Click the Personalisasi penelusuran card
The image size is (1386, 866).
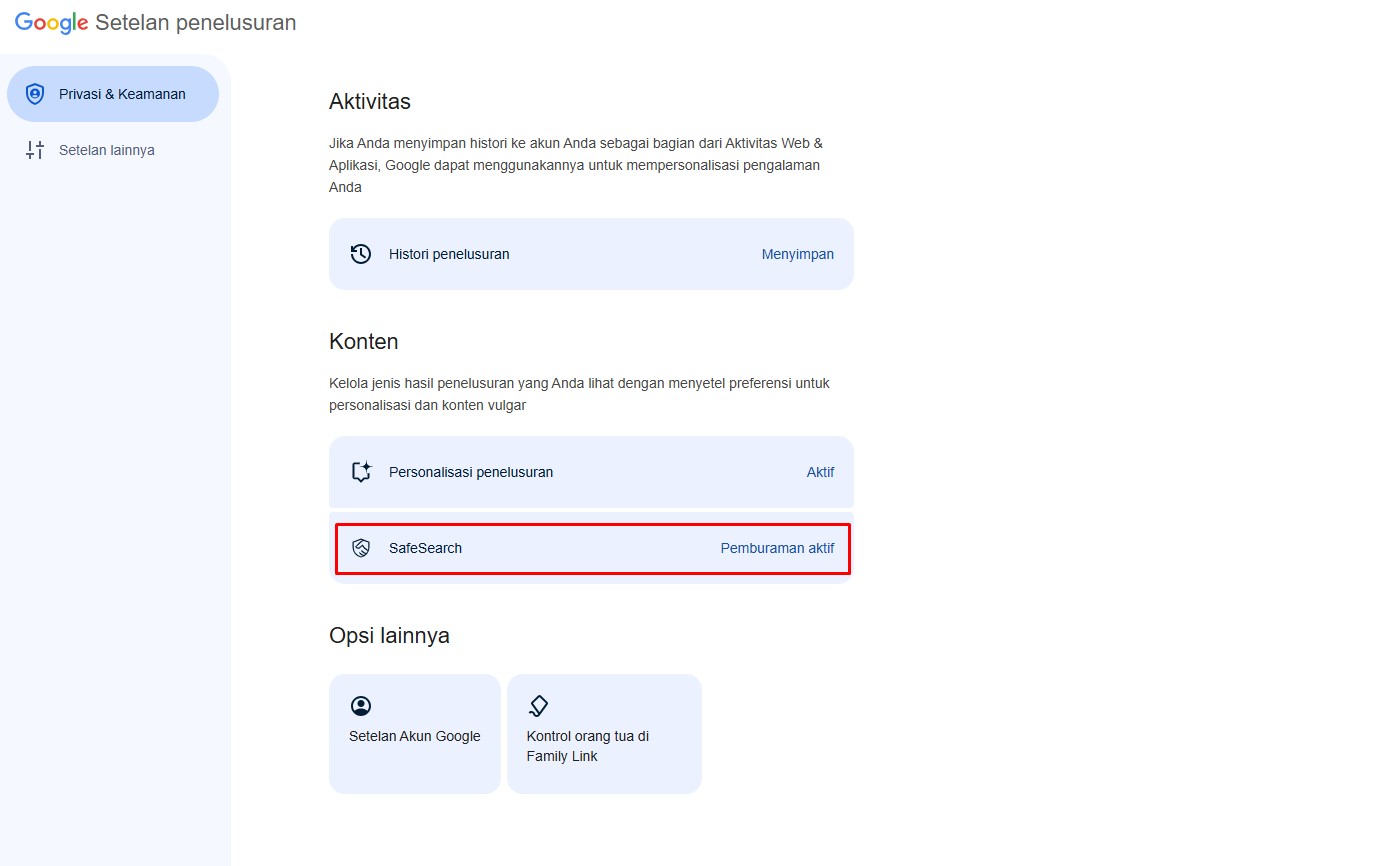click(591, 471)
